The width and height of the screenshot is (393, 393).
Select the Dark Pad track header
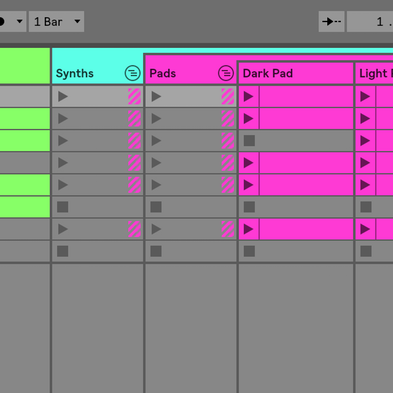(x=296, y=73)
